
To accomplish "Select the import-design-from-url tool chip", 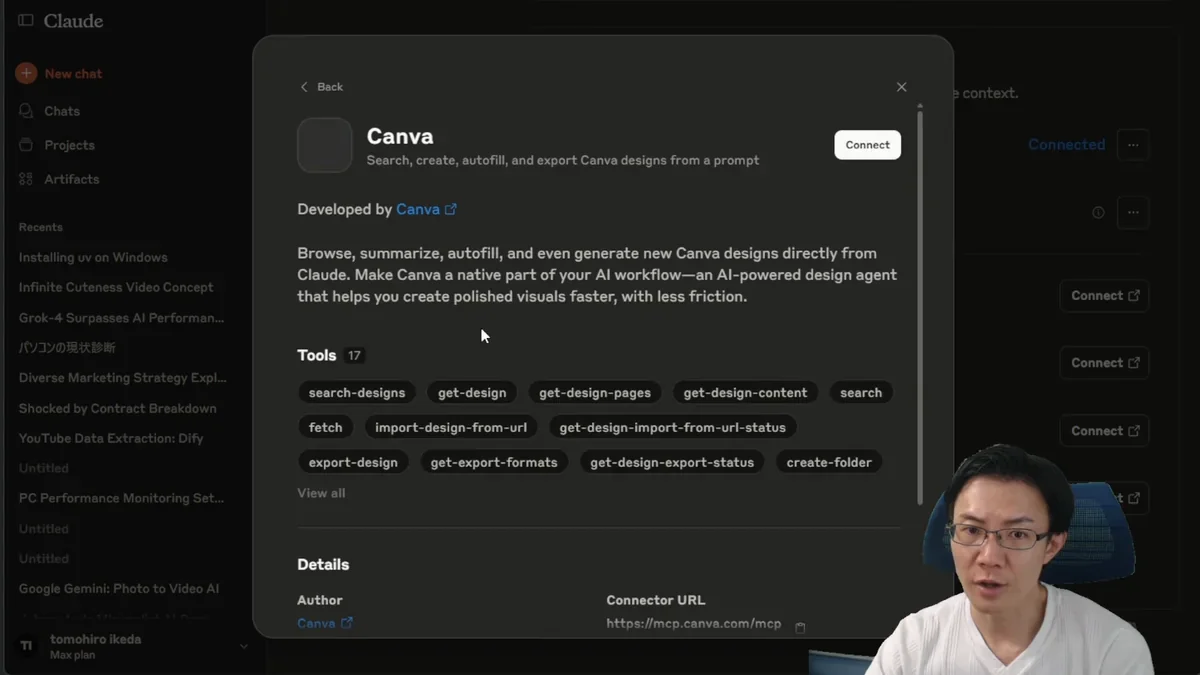I will point(451,427).
